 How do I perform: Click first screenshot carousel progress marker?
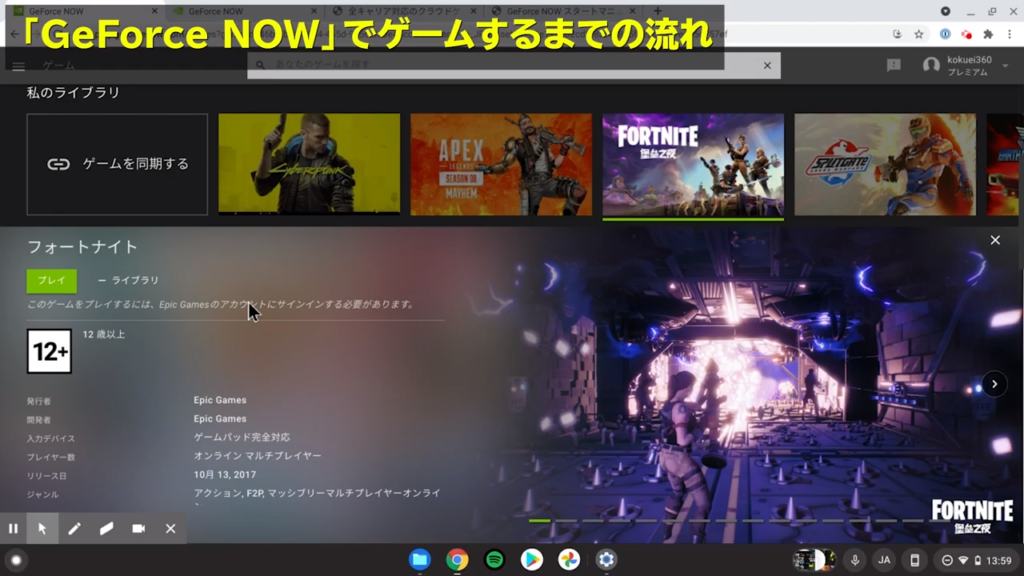coord(539,520)
